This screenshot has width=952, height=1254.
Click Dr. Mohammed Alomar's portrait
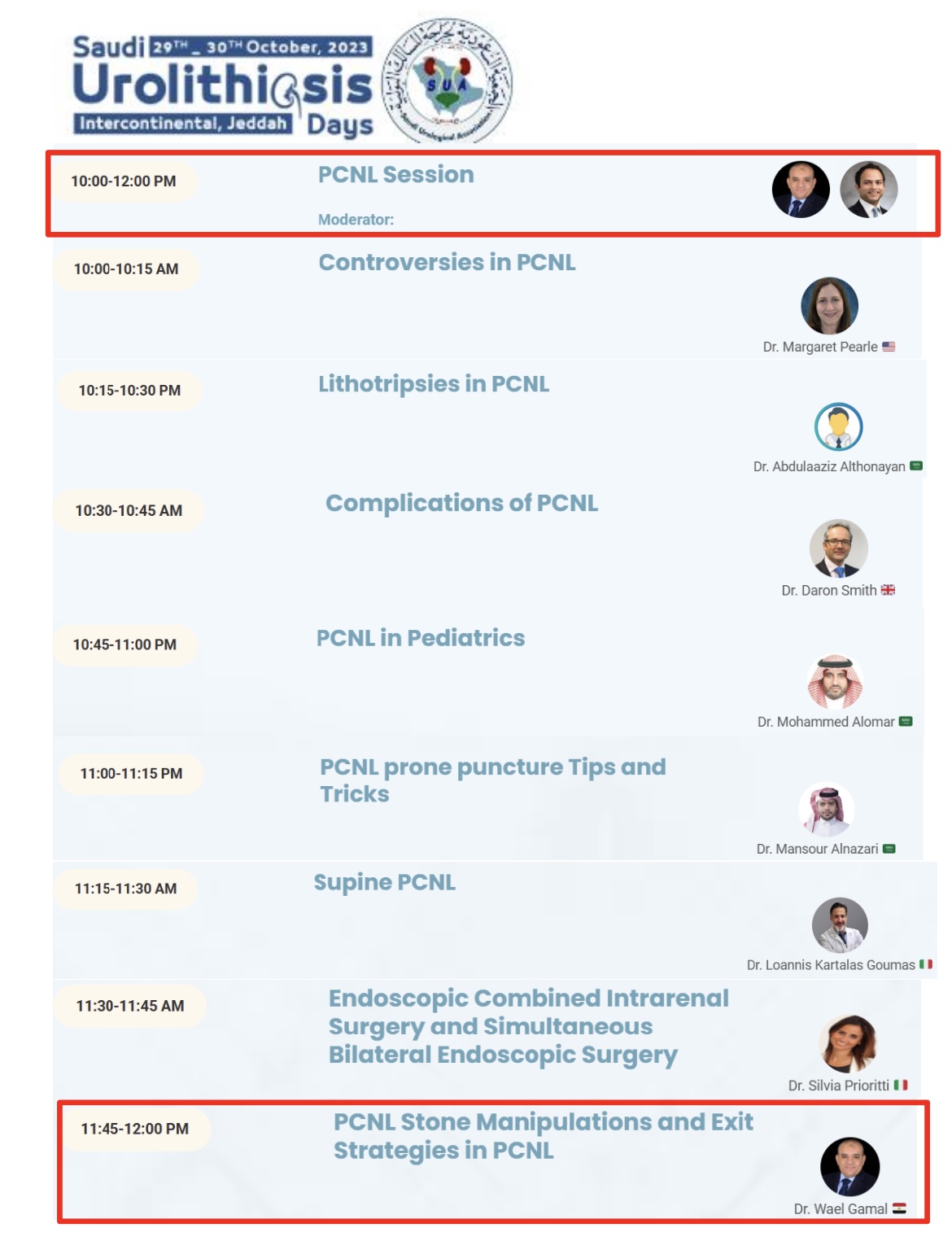point(835,682)
